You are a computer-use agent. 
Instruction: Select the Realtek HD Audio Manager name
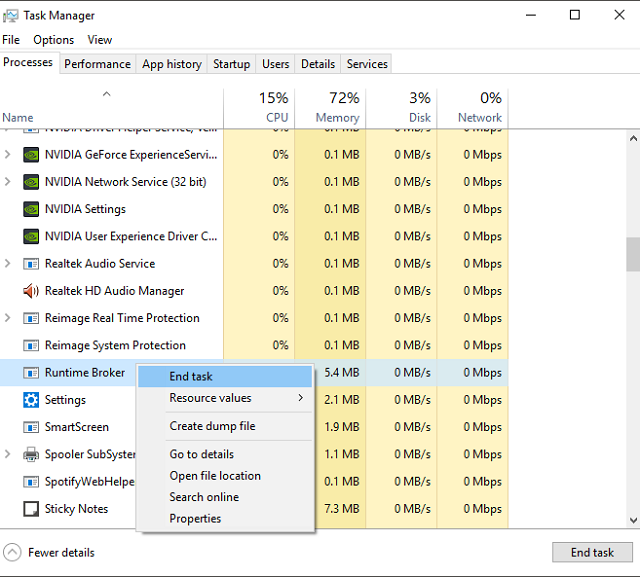pos(114,291)
